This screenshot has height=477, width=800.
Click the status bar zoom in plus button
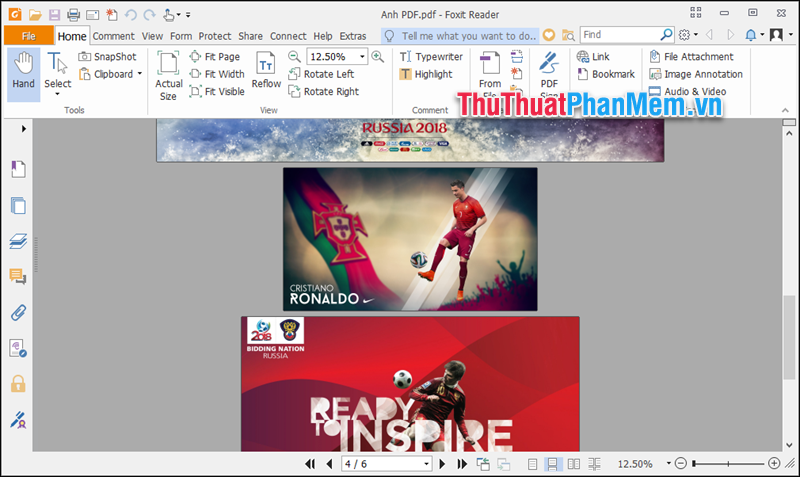774,463
